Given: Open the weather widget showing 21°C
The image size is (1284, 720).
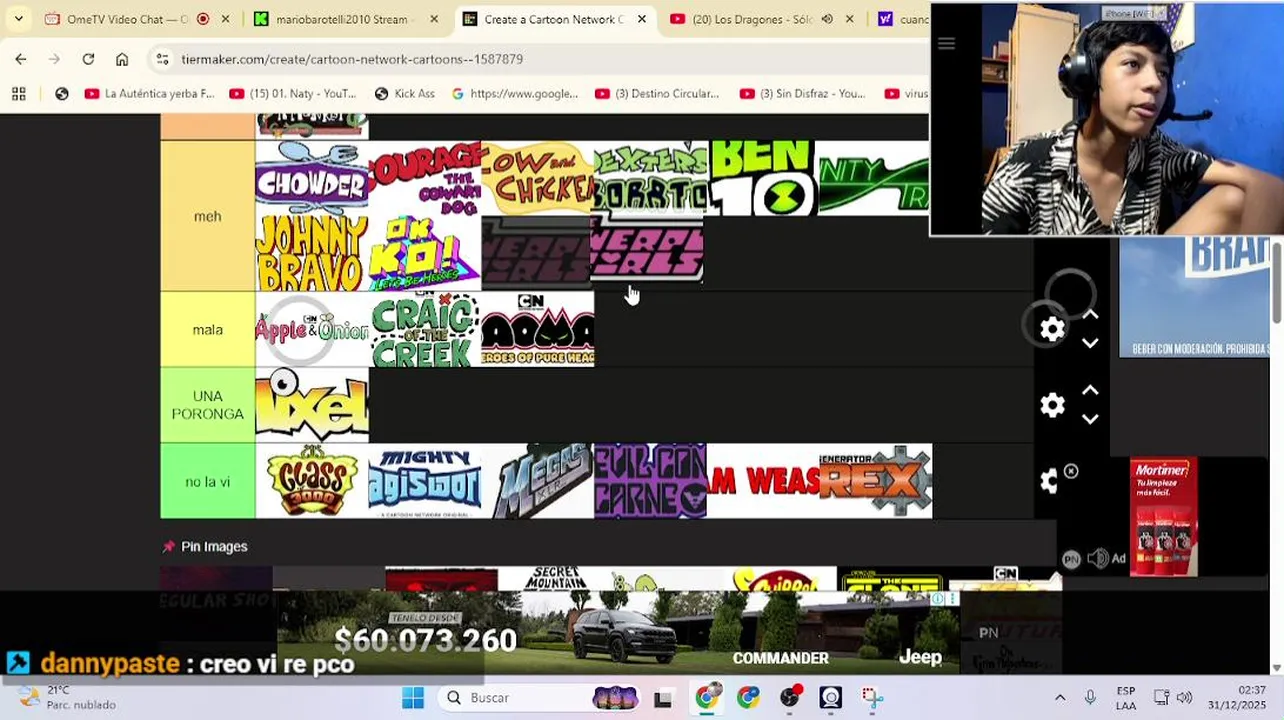Looking at the screenshot, I should (x=68, y=697).
